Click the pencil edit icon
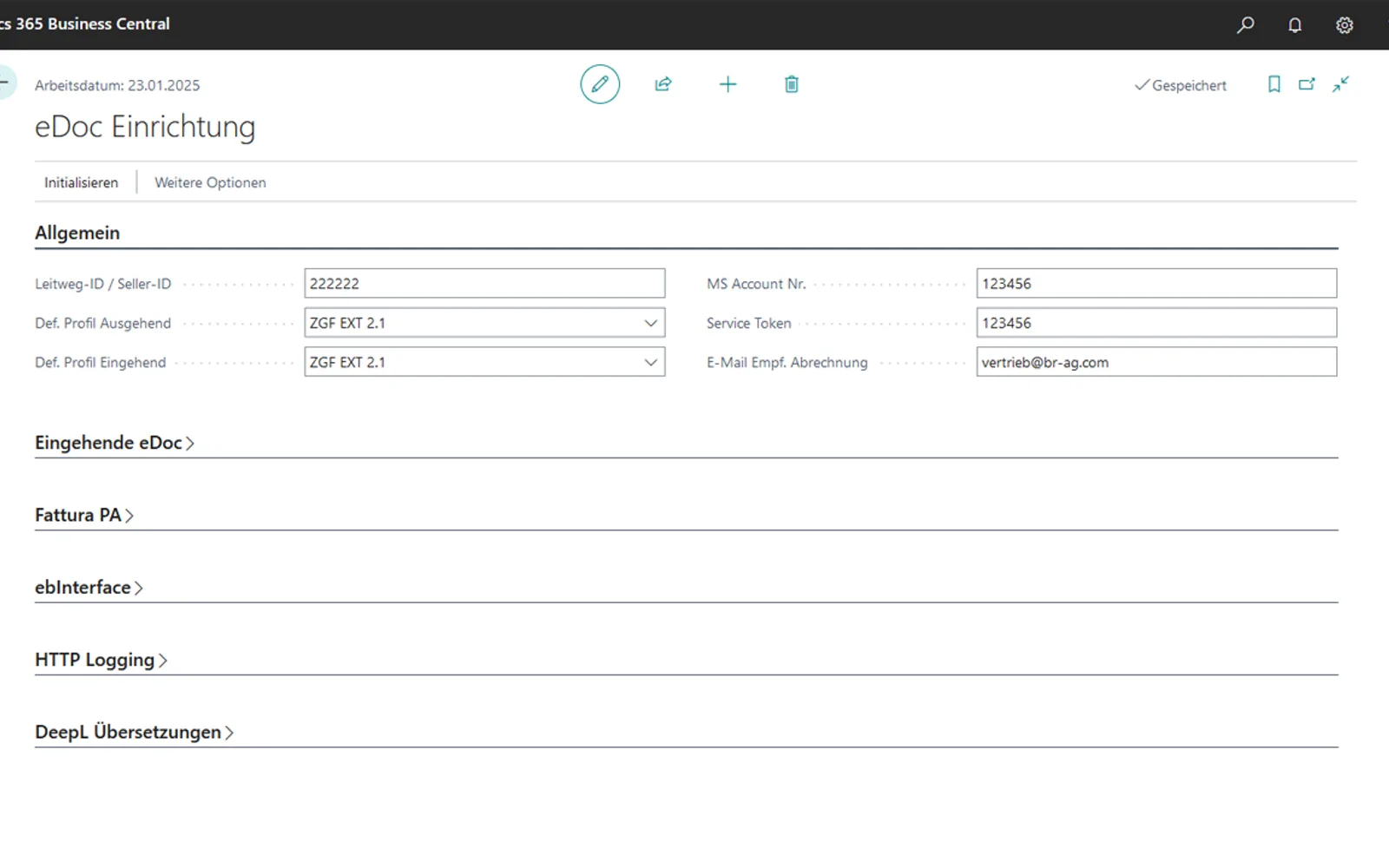This screenshot has width=1389, height=868. coord(600,84)
